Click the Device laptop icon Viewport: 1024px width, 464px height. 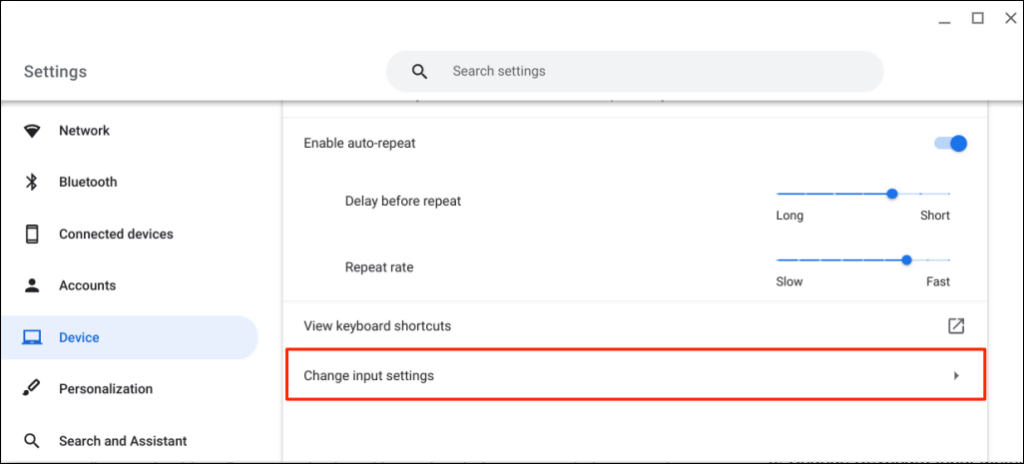[x=32, y=338]
